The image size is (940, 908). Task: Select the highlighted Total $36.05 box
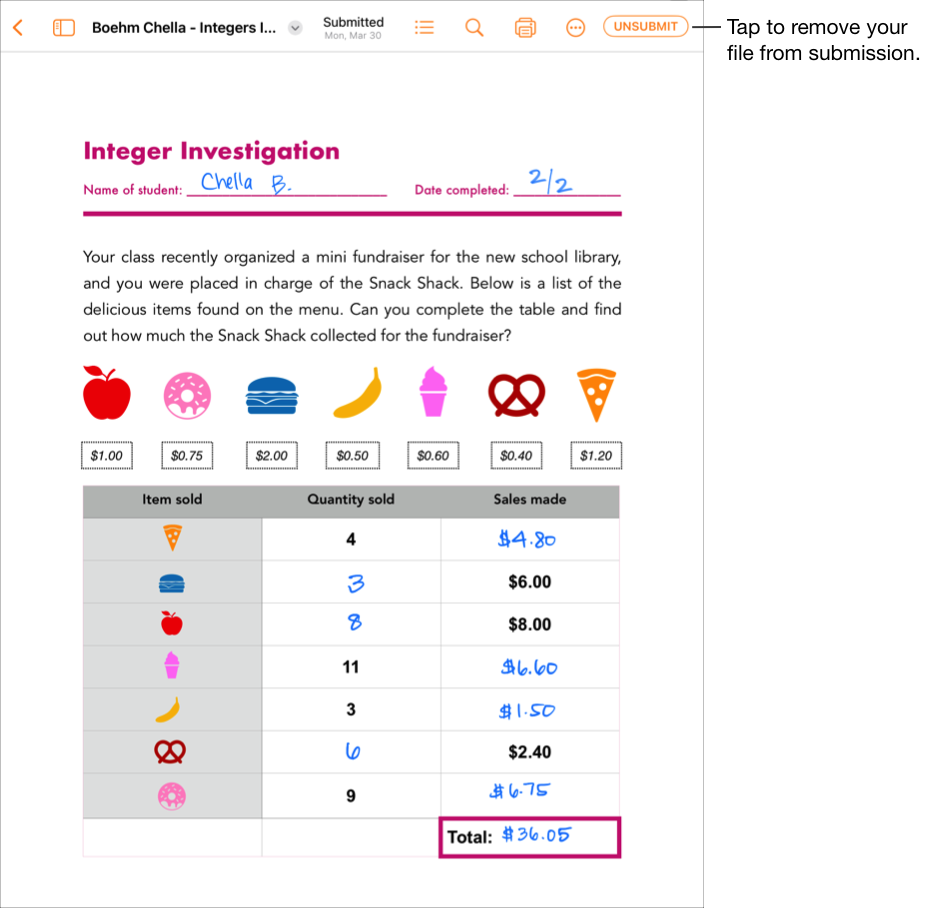click(529, 836)
